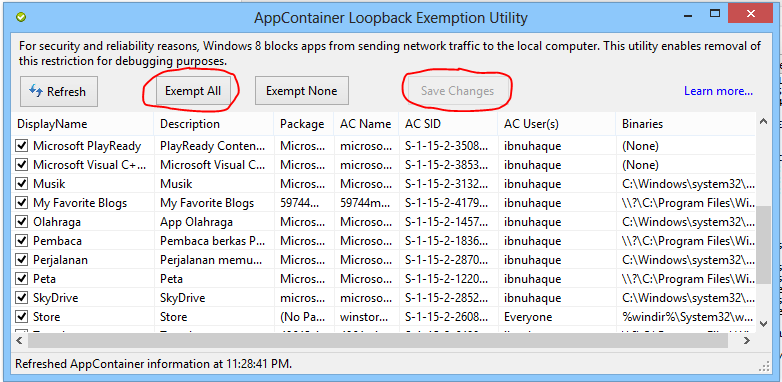Click the Musik display name text
This screenshot has width=782, height=382.
coord(49,184)
